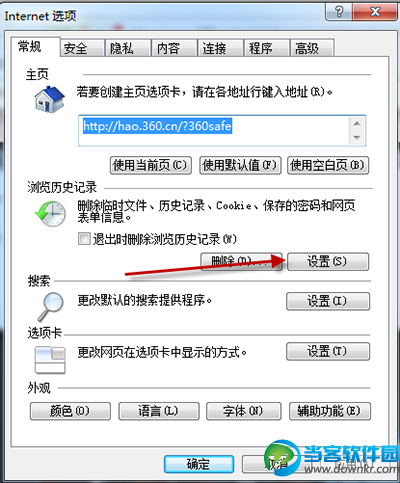Open browsing history 设置(S) button
Viewport: 400px width, 483px height.
[328, 261]
